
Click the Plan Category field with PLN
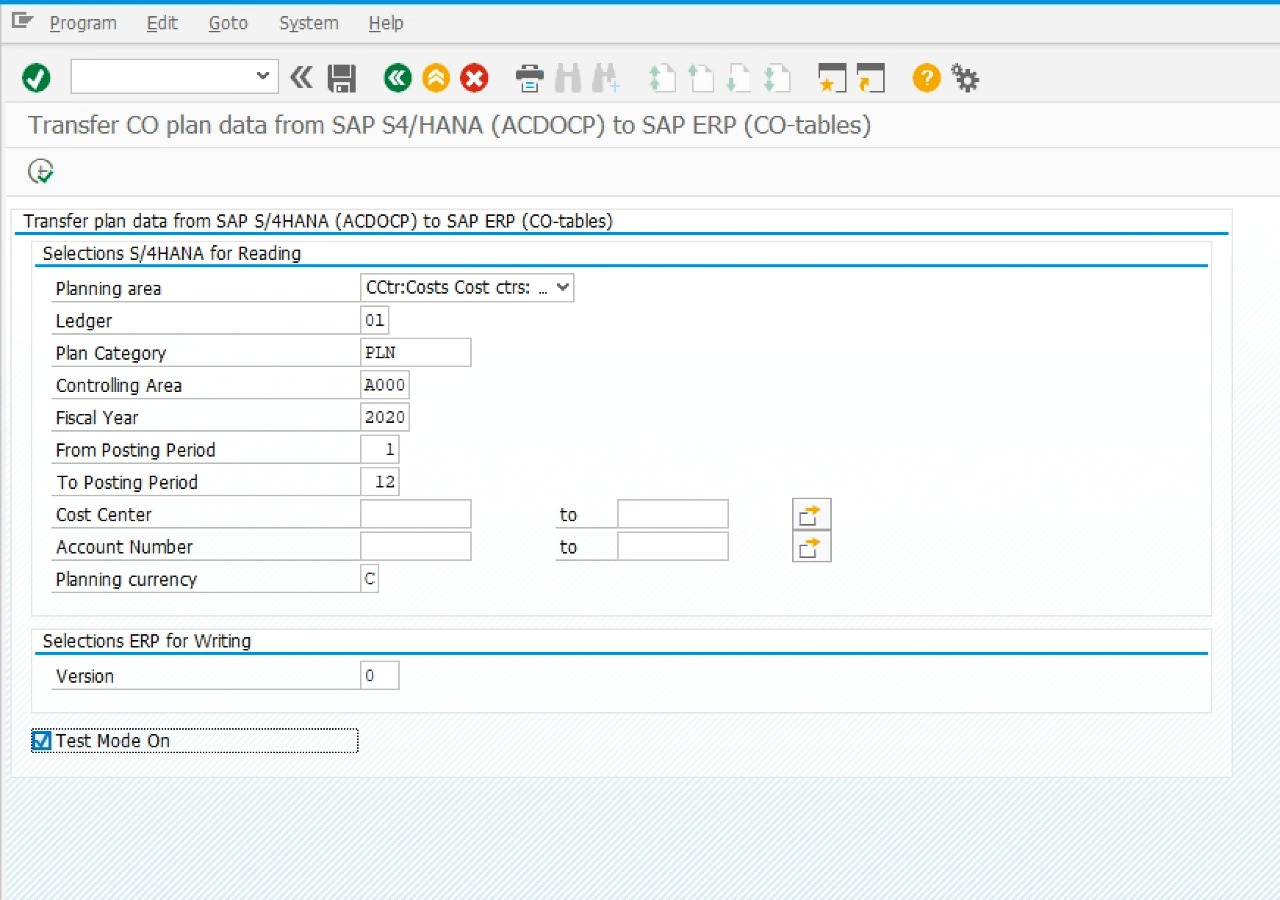tap(416, 352)
